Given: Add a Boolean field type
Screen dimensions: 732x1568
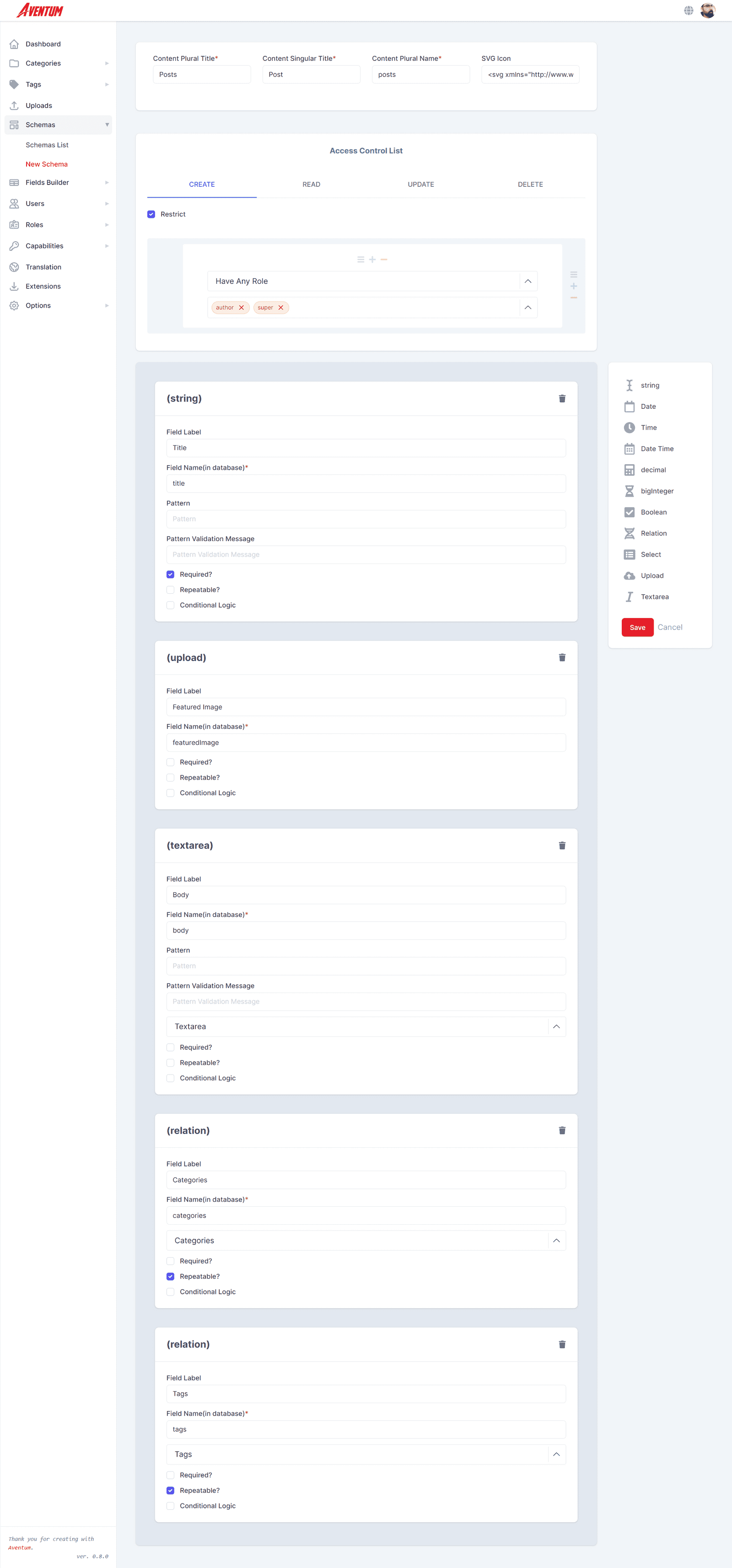Looking at the screenshot, I should 653,512.
